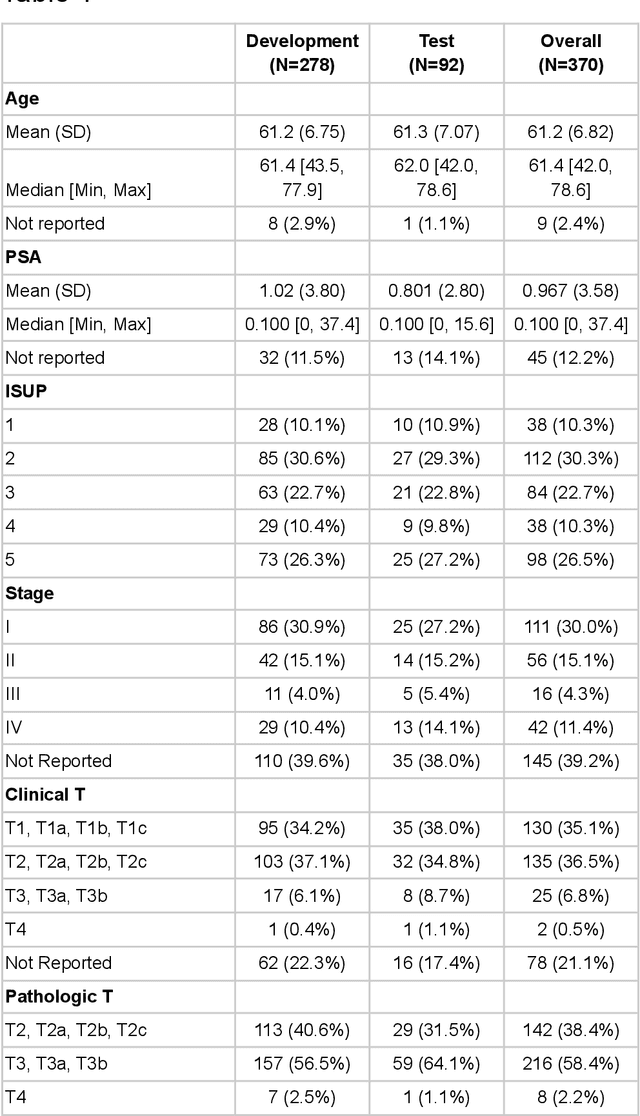640x1116 pixels.
Task: Click the Development (N=278) column header
Action: point(302,53)
